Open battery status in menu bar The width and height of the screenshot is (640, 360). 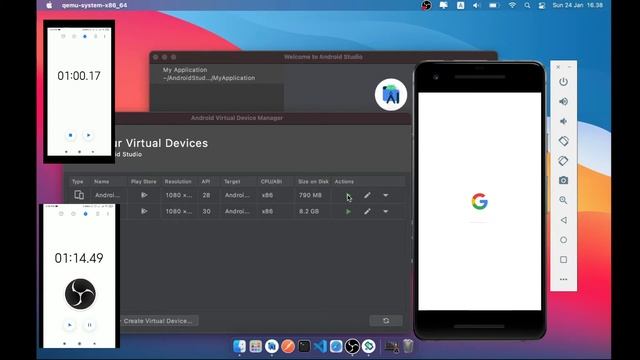point(494,5)
